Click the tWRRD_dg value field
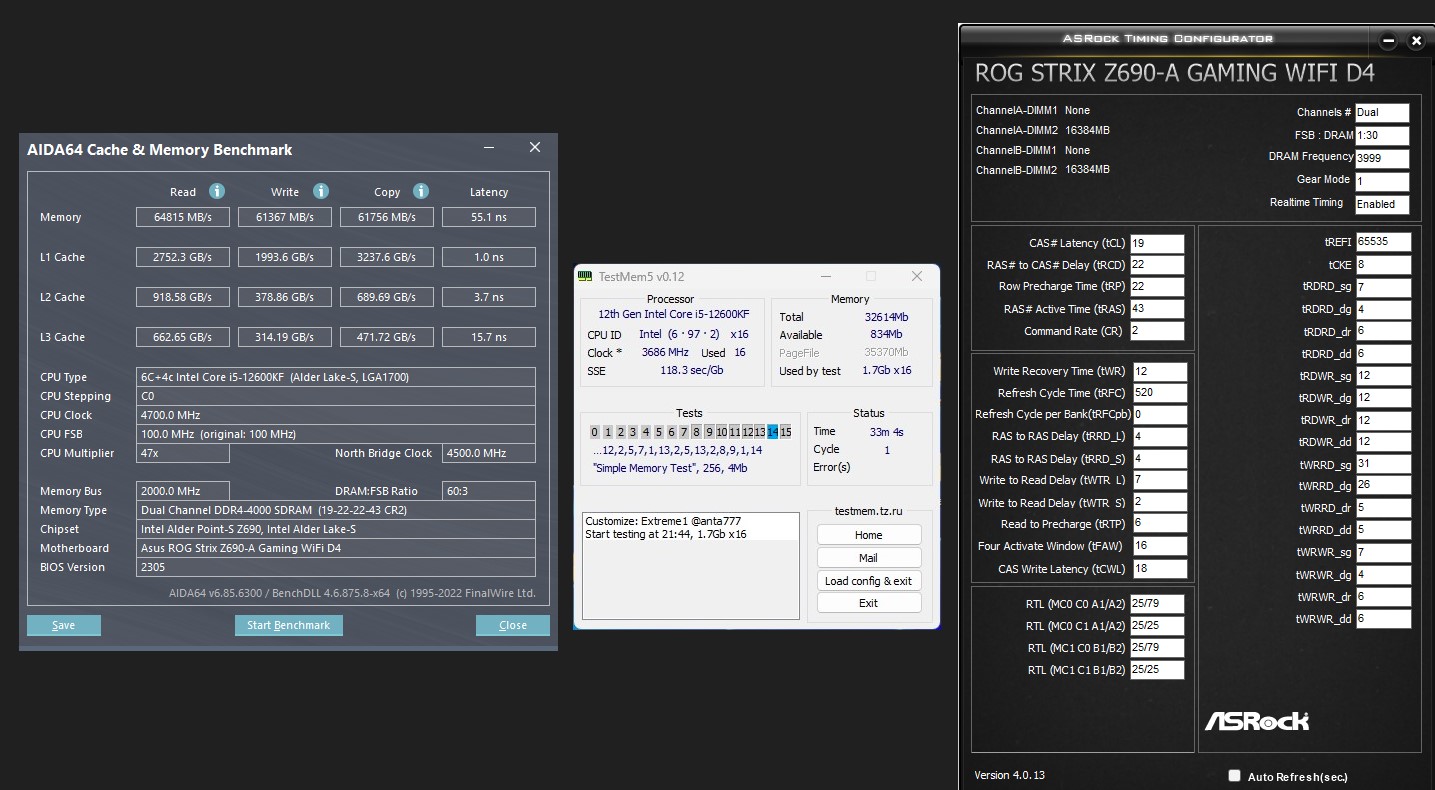Screen dimensions: 1435x790 tap(1383, 486)
